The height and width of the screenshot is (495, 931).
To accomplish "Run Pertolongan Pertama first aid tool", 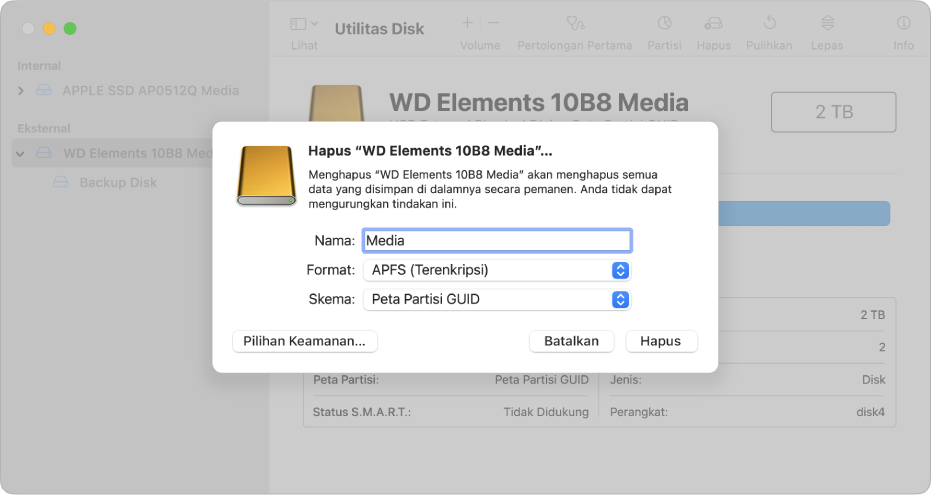I will pyautogui.click(x=575, y=24).
